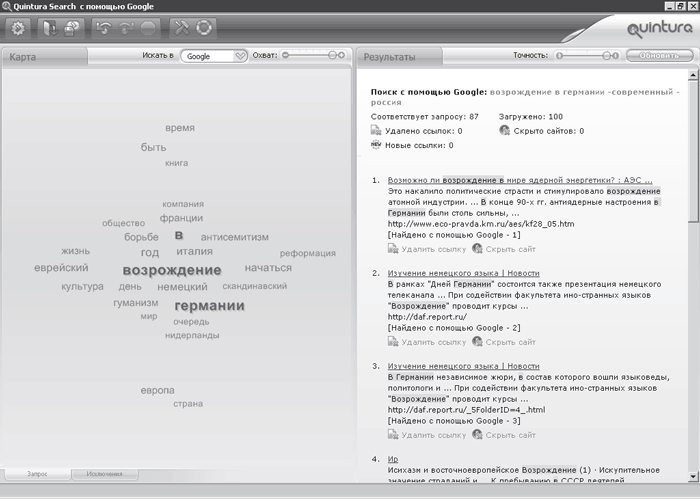Expand the Google search engine dropdown
The image size is (700, 499).
[x=240, y=56]
